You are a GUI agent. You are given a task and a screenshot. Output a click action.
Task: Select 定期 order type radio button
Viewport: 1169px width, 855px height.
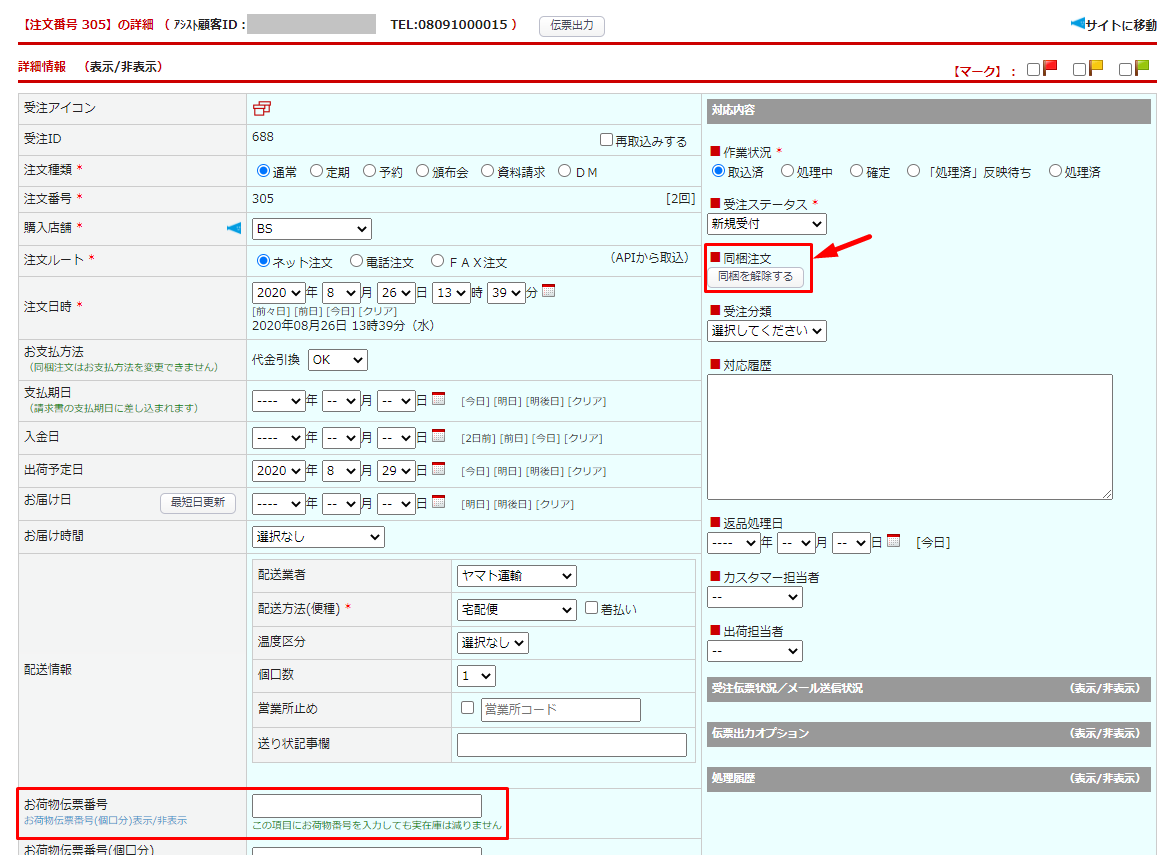click(316, 171)
